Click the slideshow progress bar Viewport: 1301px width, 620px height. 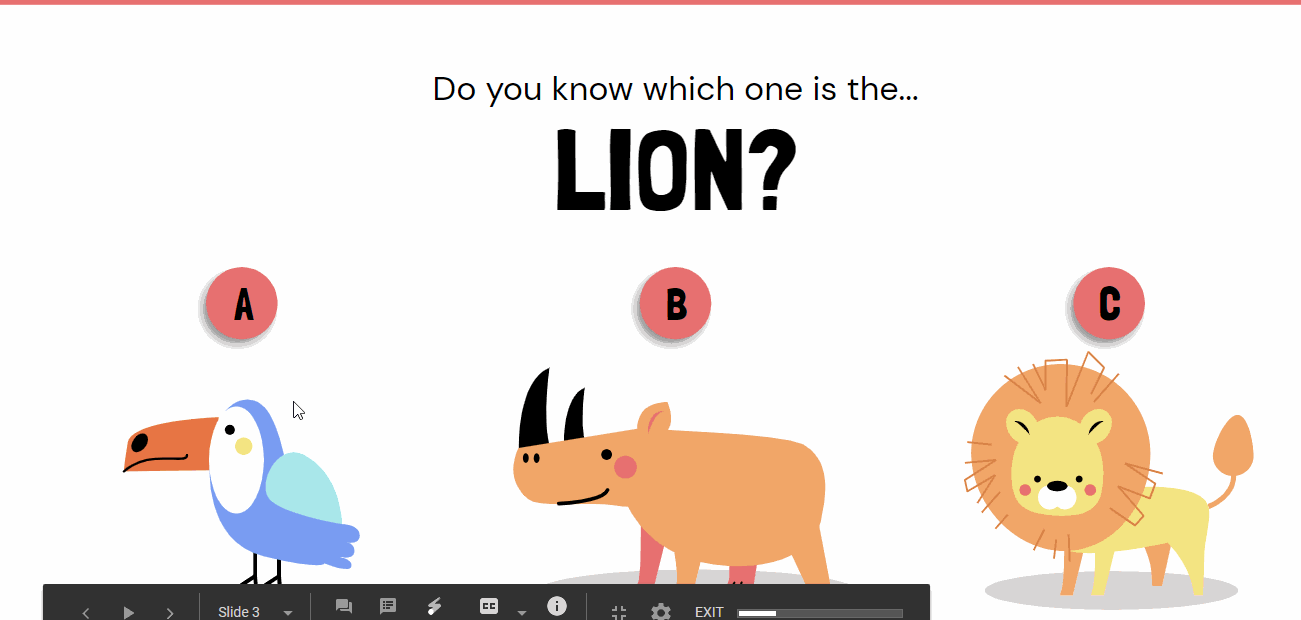click(820, 613)
